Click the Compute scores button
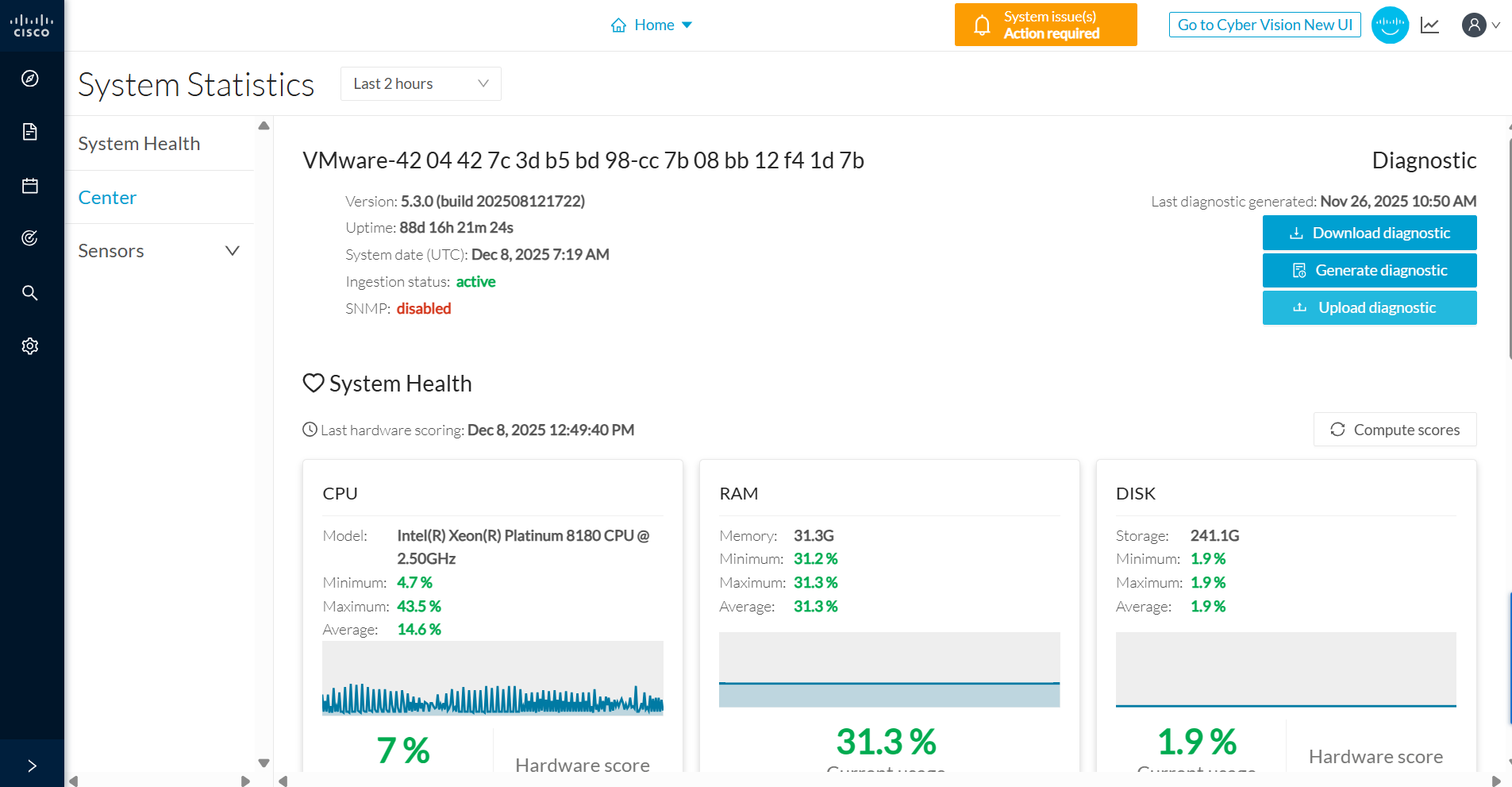 click(x=1395, y=430)
